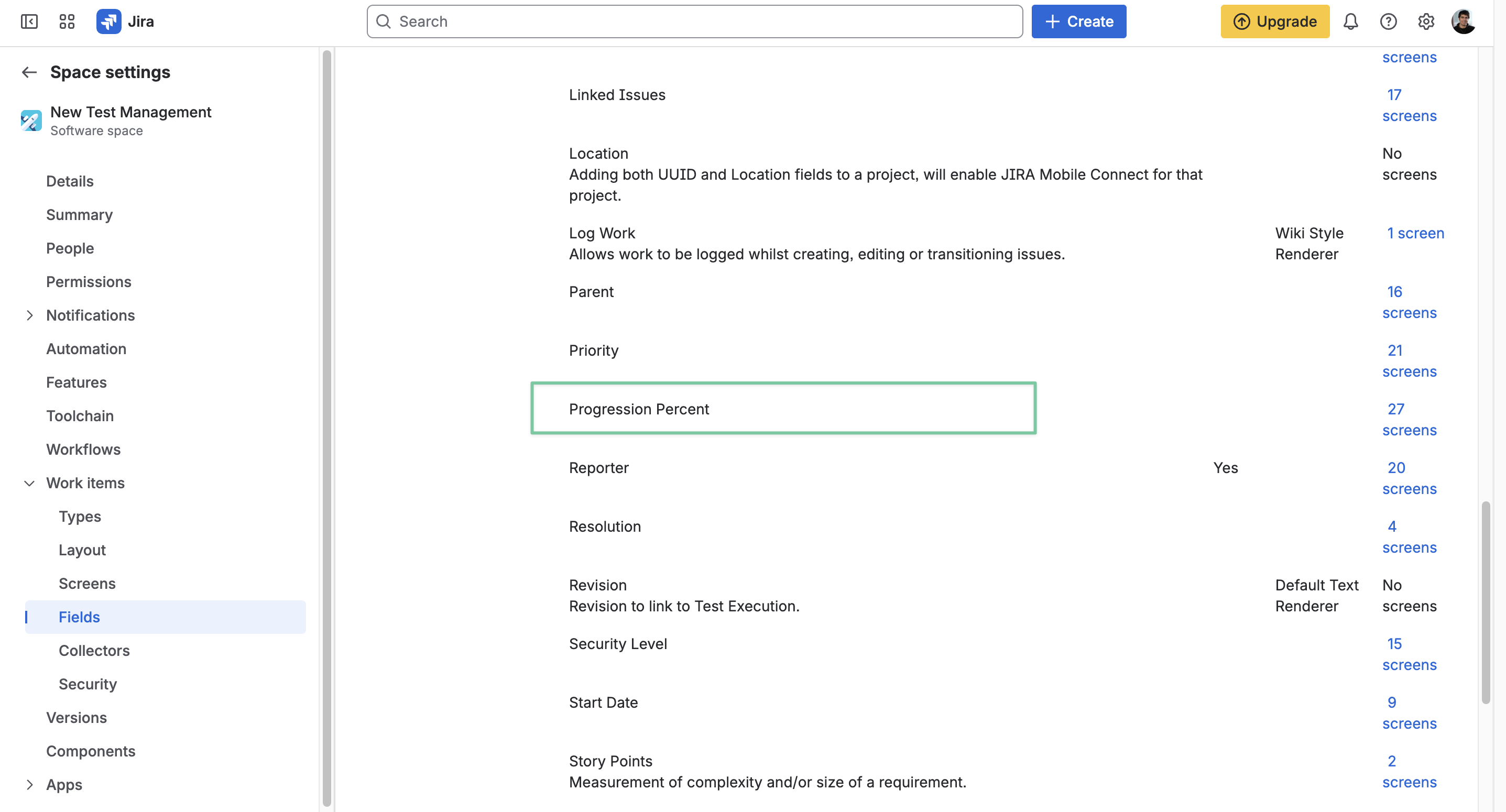Open the app switcher grid icon

point(67,21)
